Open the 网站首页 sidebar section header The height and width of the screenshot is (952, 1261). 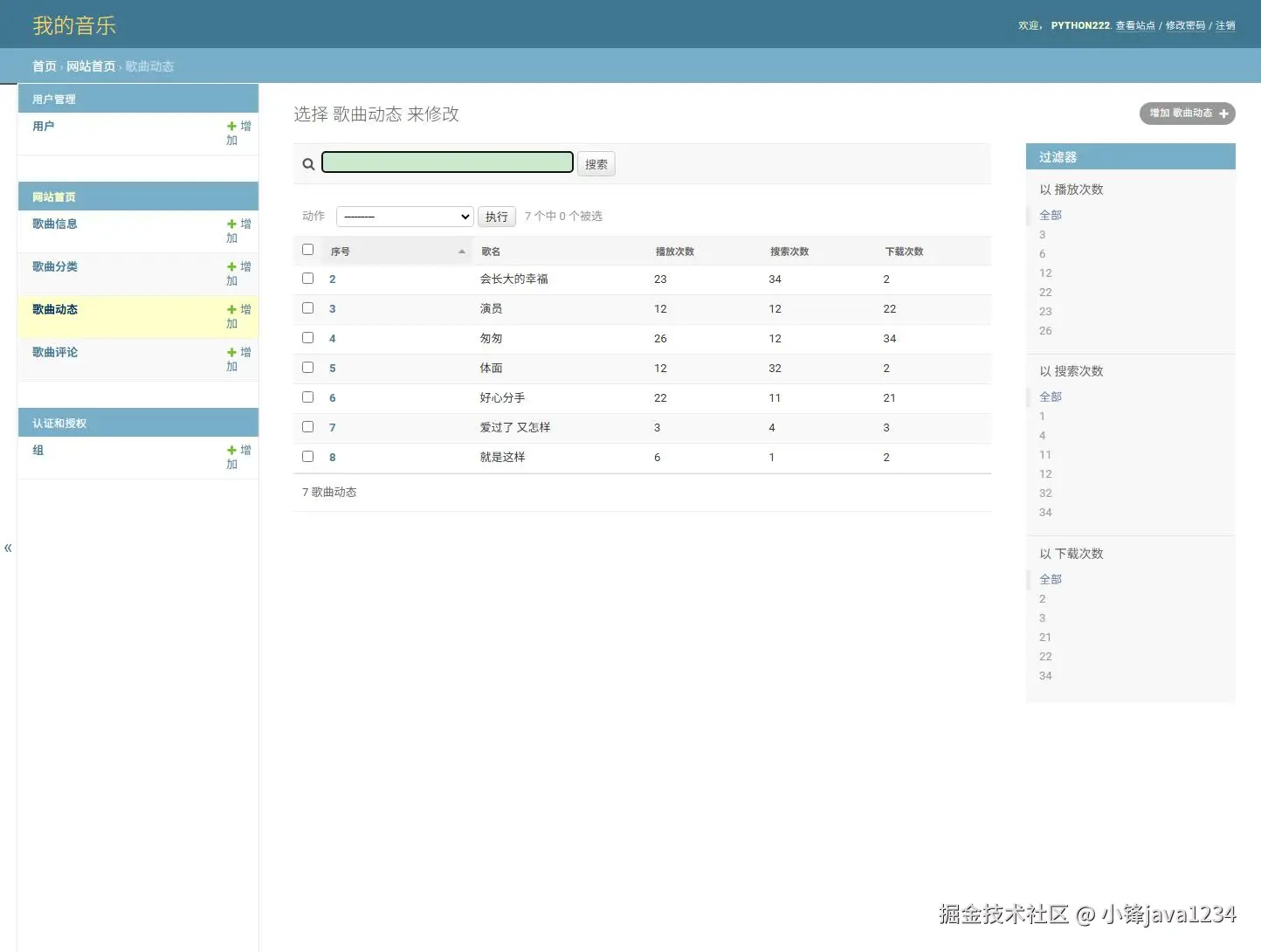point(54,197)
